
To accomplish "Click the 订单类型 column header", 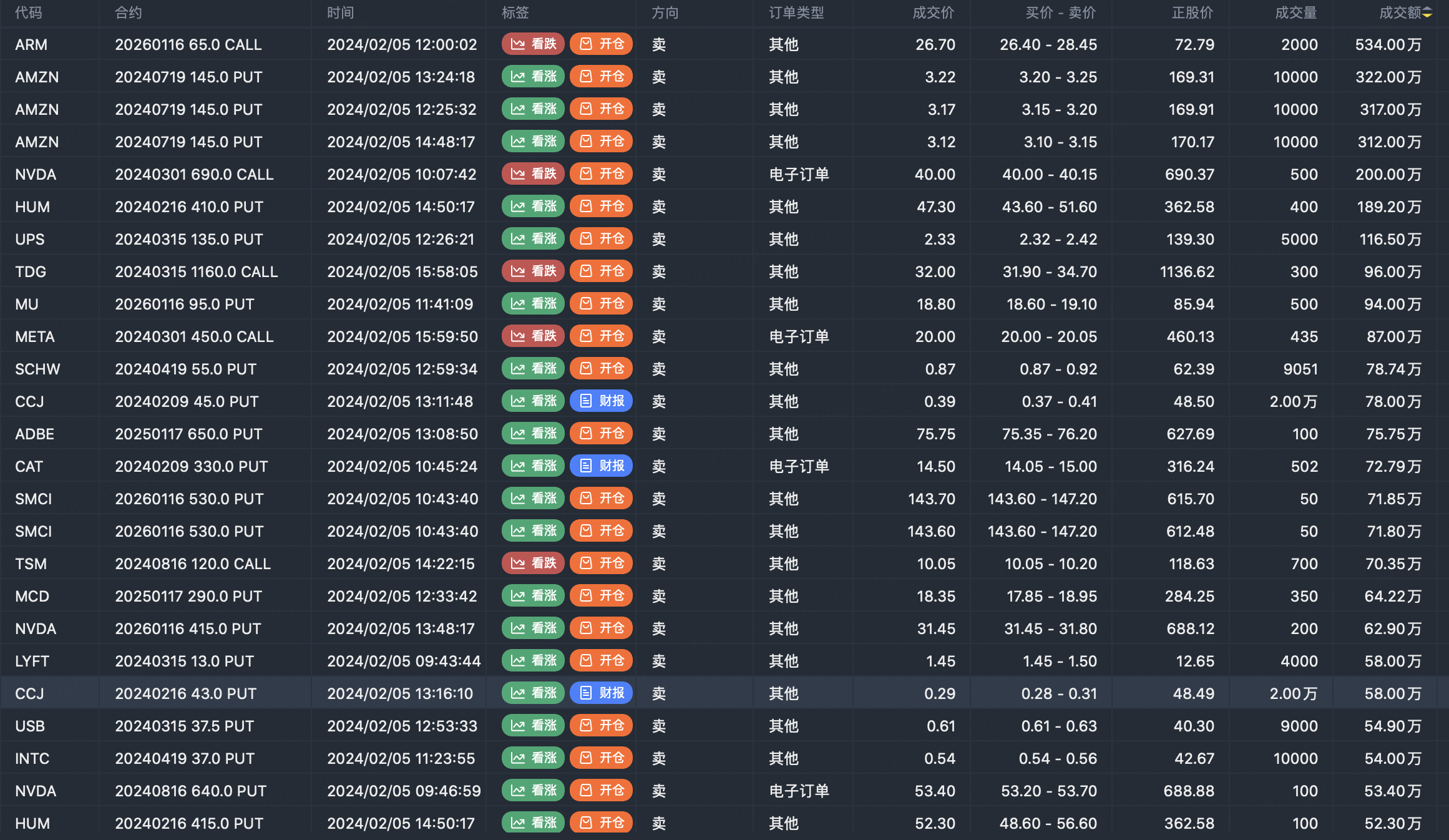I will click(x=796, y=13).
